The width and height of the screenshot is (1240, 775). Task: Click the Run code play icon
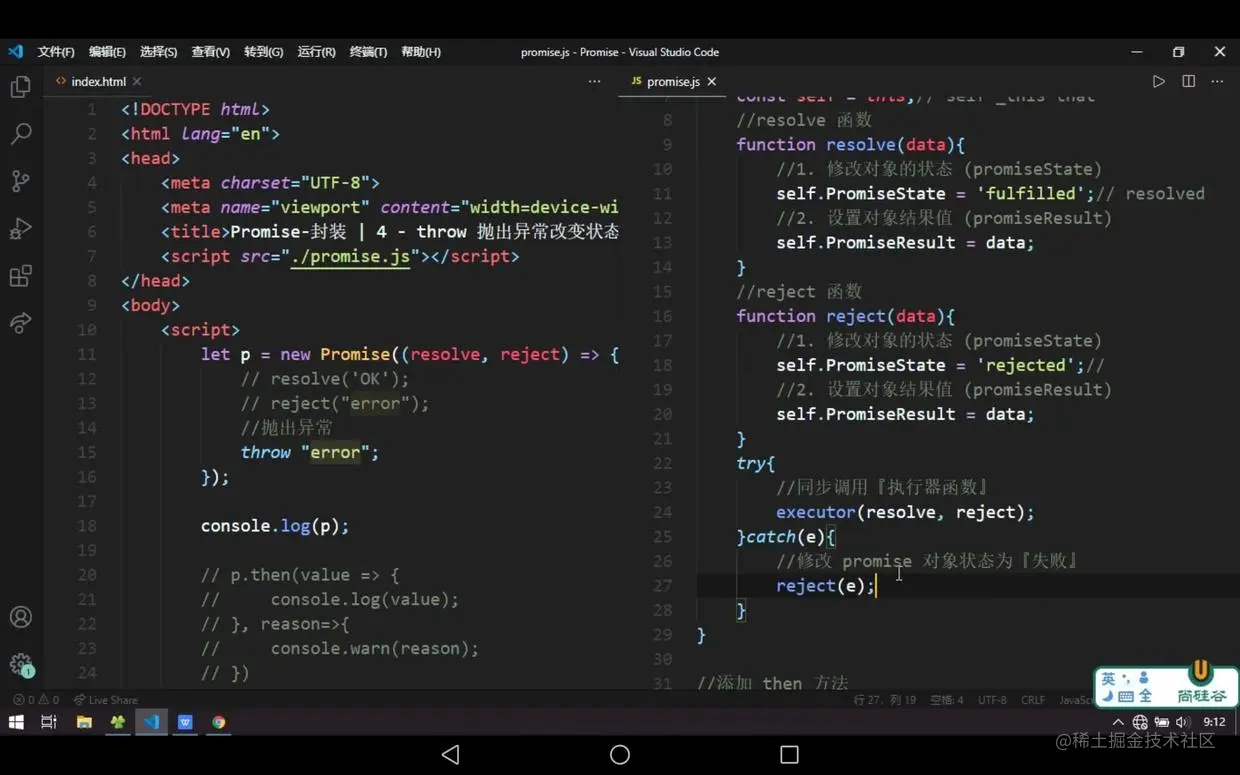pyautogui.click(x=1158, y=81)
